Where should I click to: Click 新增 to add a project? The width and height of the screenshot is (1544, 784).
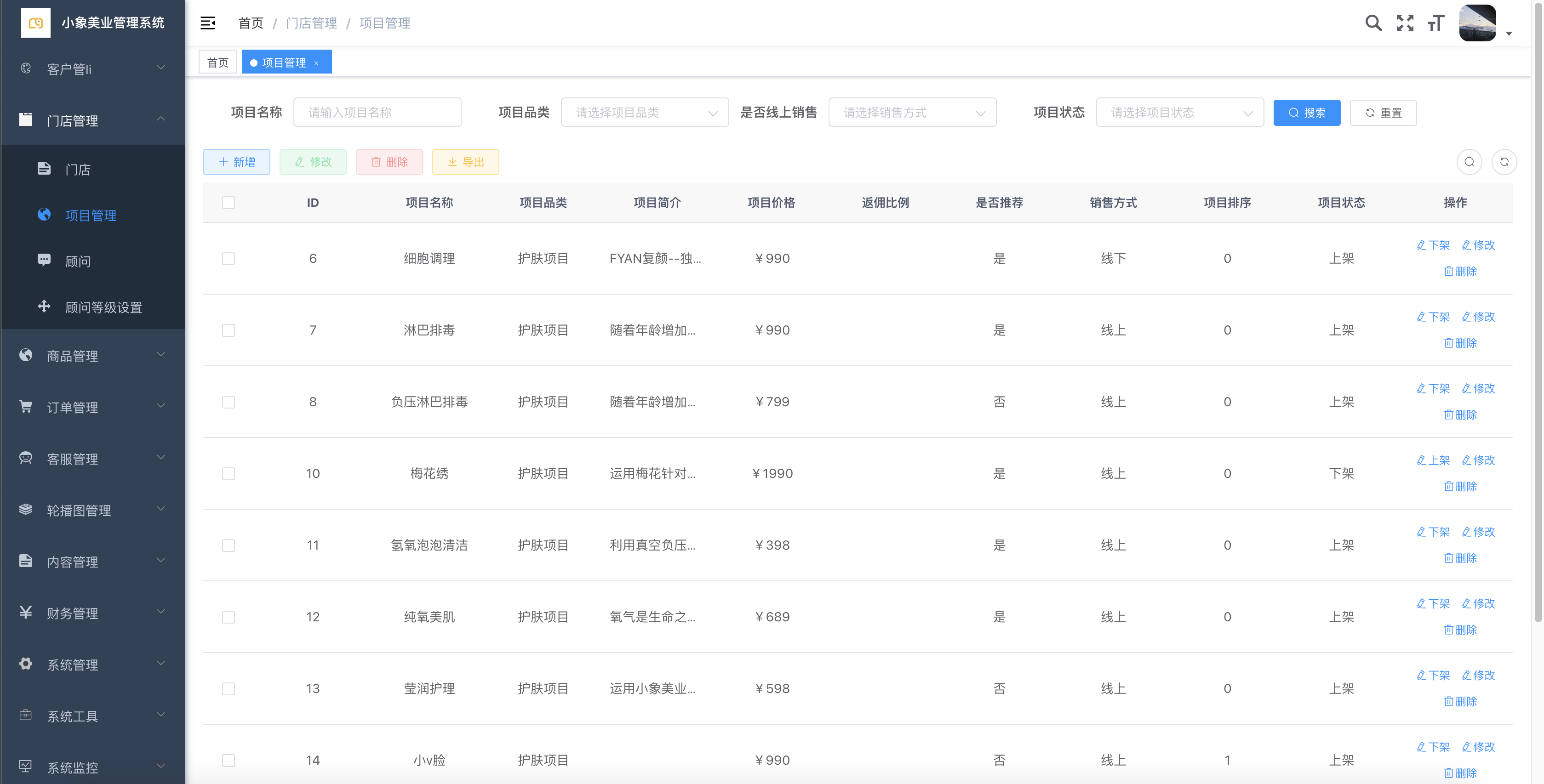237,162
